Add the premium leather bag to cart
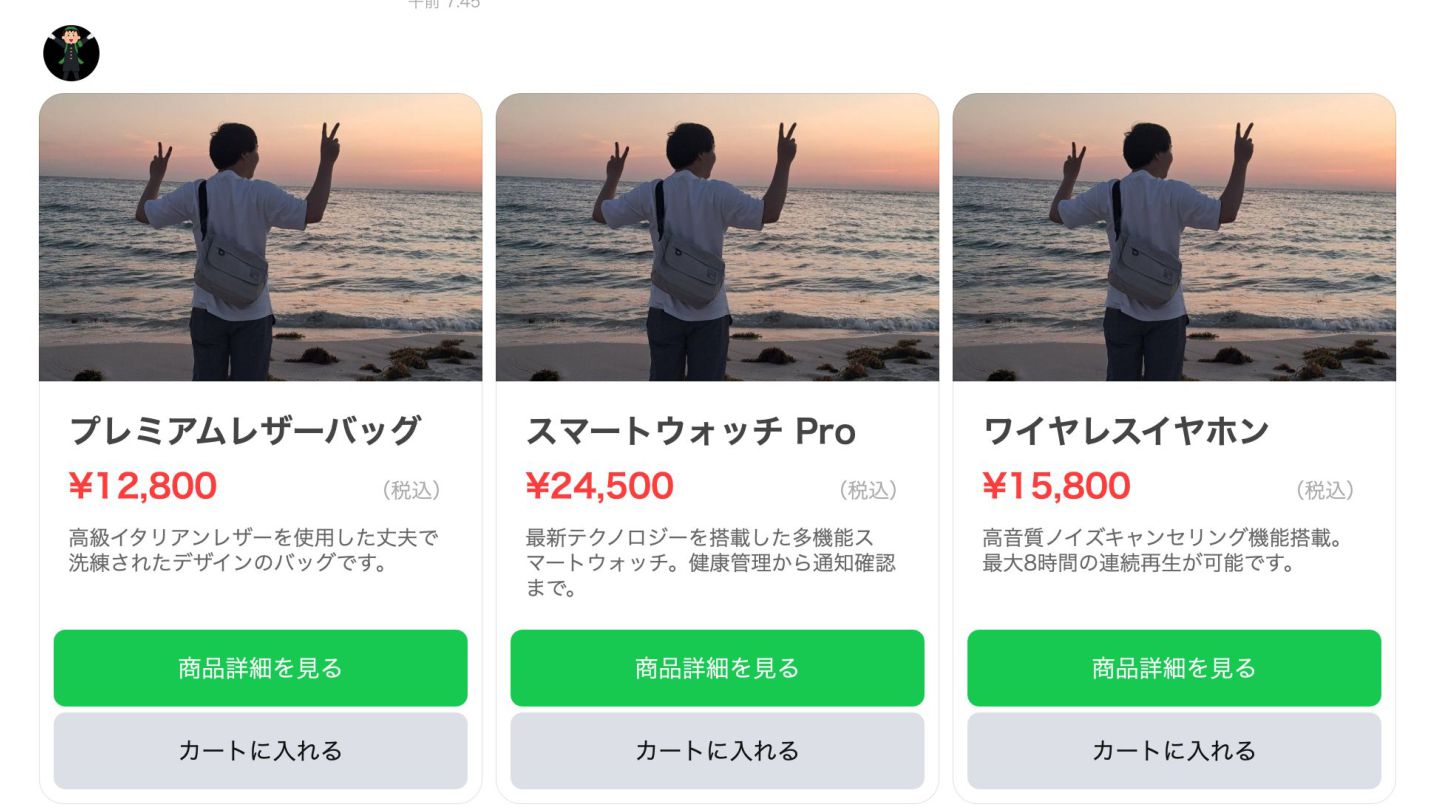 coord(260,751)
